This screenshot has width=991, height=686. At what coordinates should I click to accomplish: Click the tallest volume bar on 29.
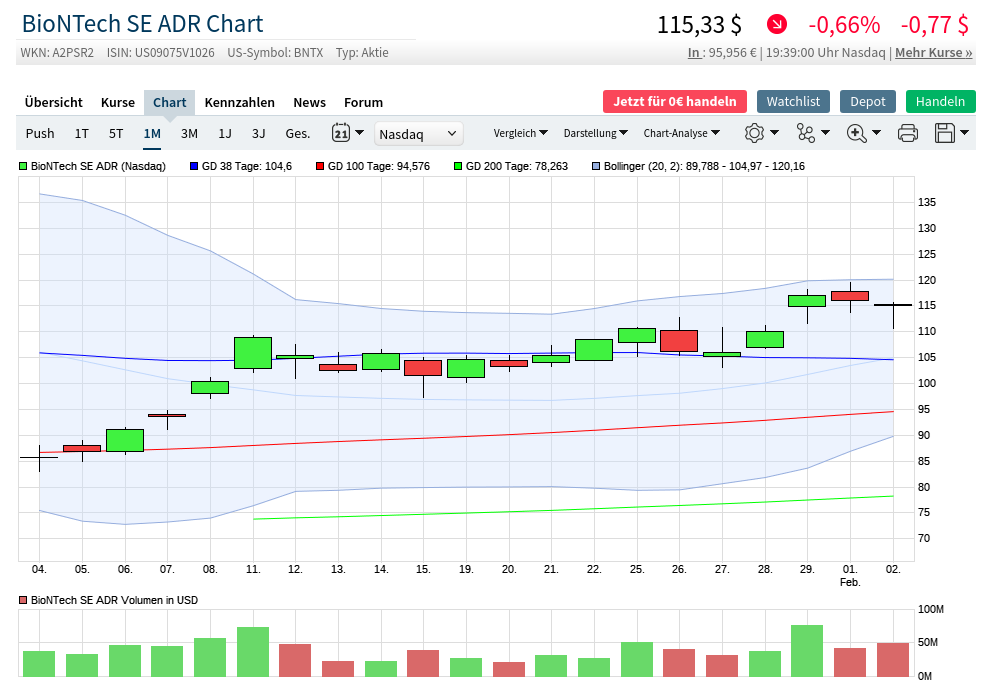click(x=807, y=651)
